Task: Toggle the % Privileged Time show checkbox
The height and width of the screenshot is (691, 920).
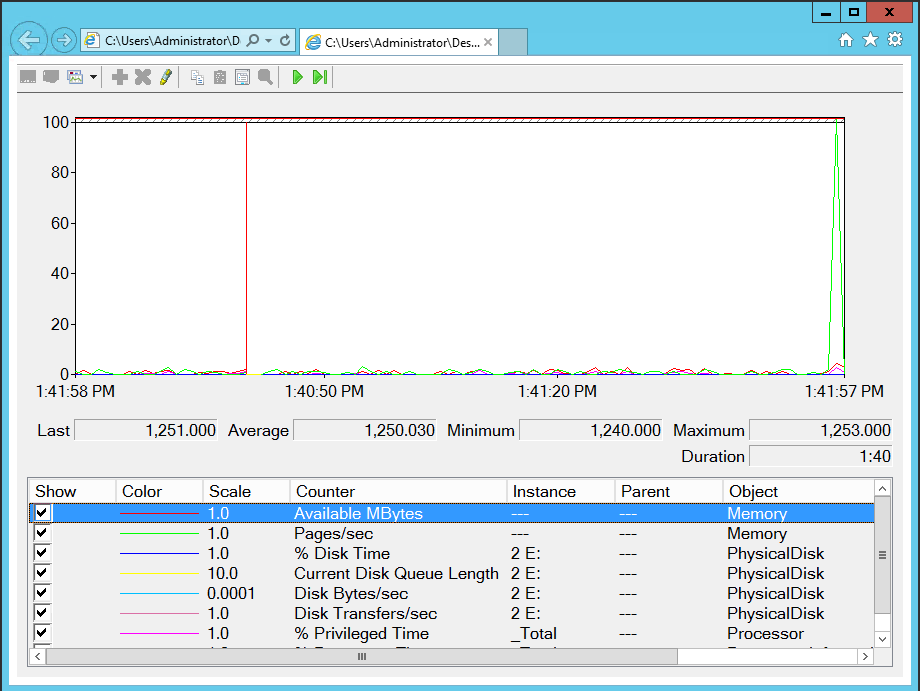Action: point(42,632)
